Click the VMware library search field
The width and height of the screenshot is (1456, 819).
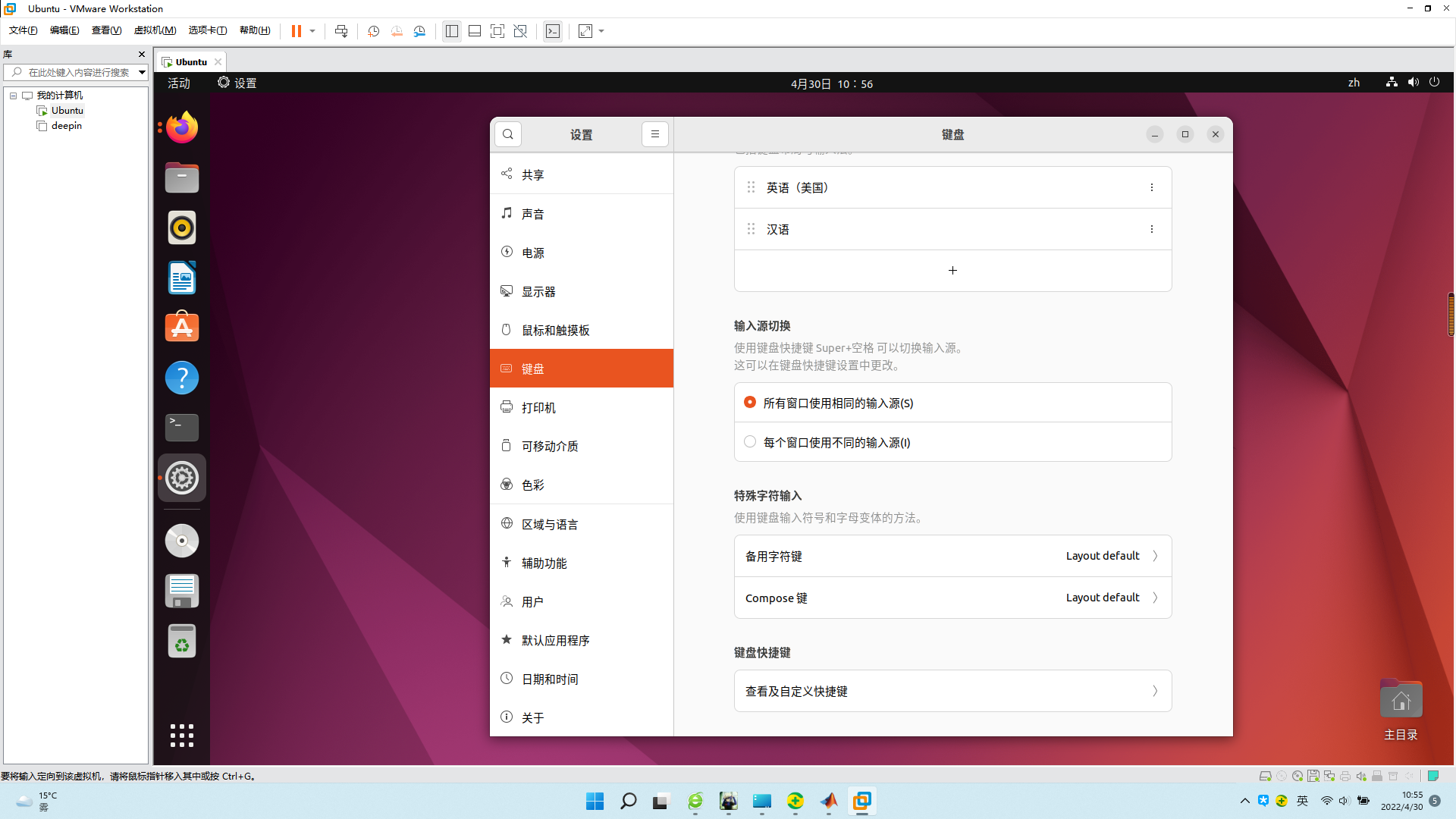76,72
